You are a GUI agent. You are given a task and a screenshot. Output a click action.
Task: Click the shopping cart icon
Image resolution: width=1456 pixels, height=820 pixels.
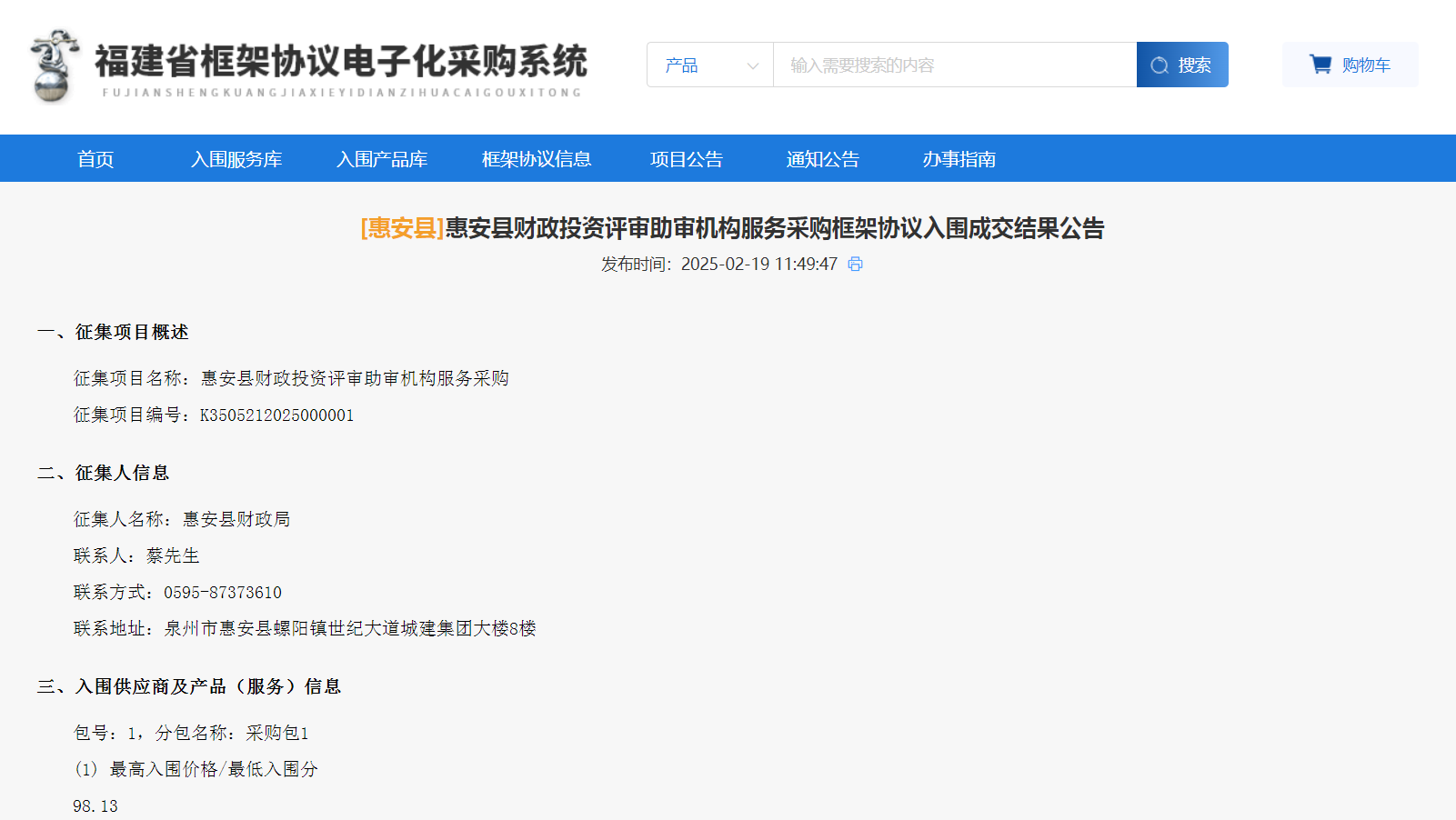point(1320,65)
